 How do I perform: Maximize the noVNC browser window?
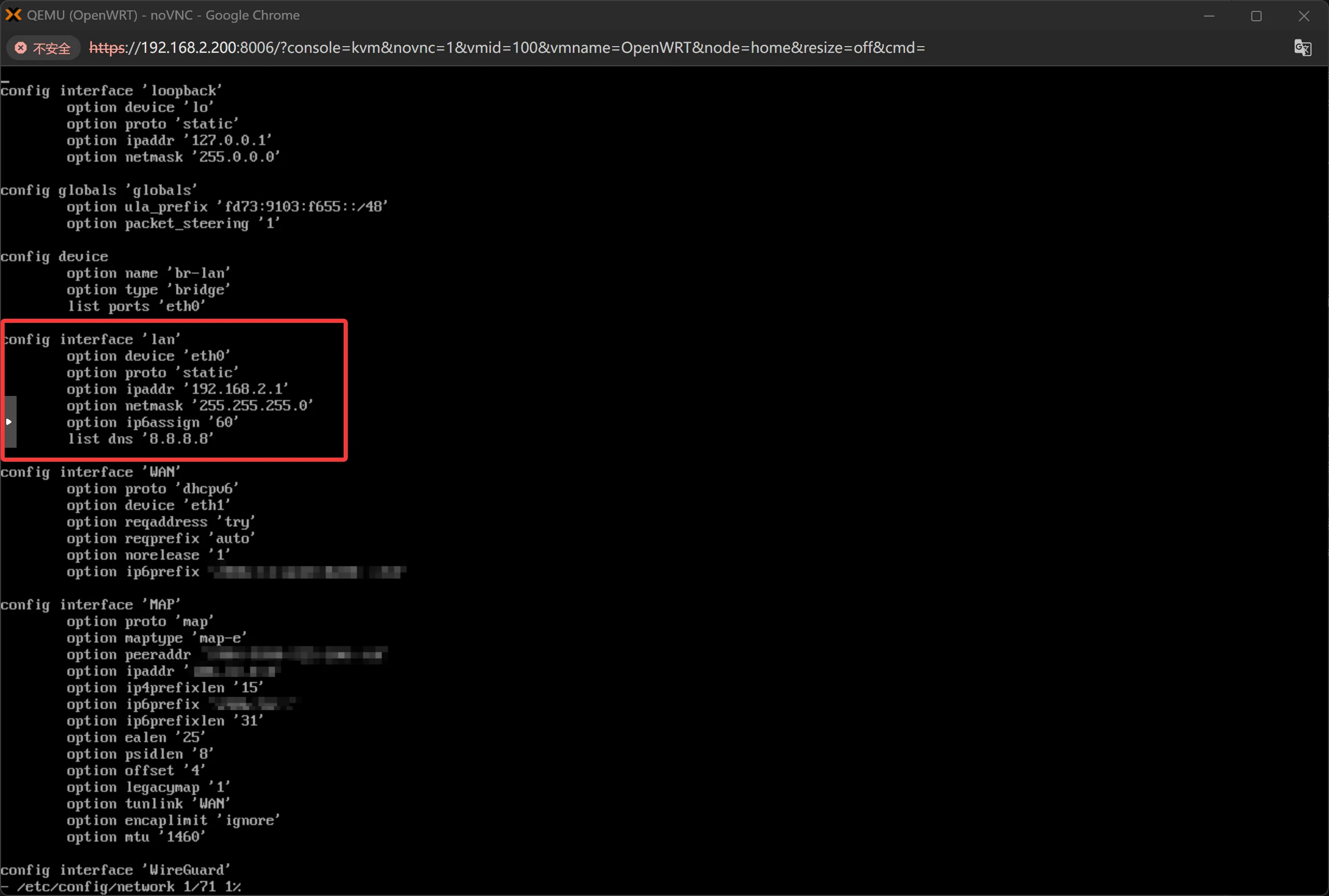1256,16
